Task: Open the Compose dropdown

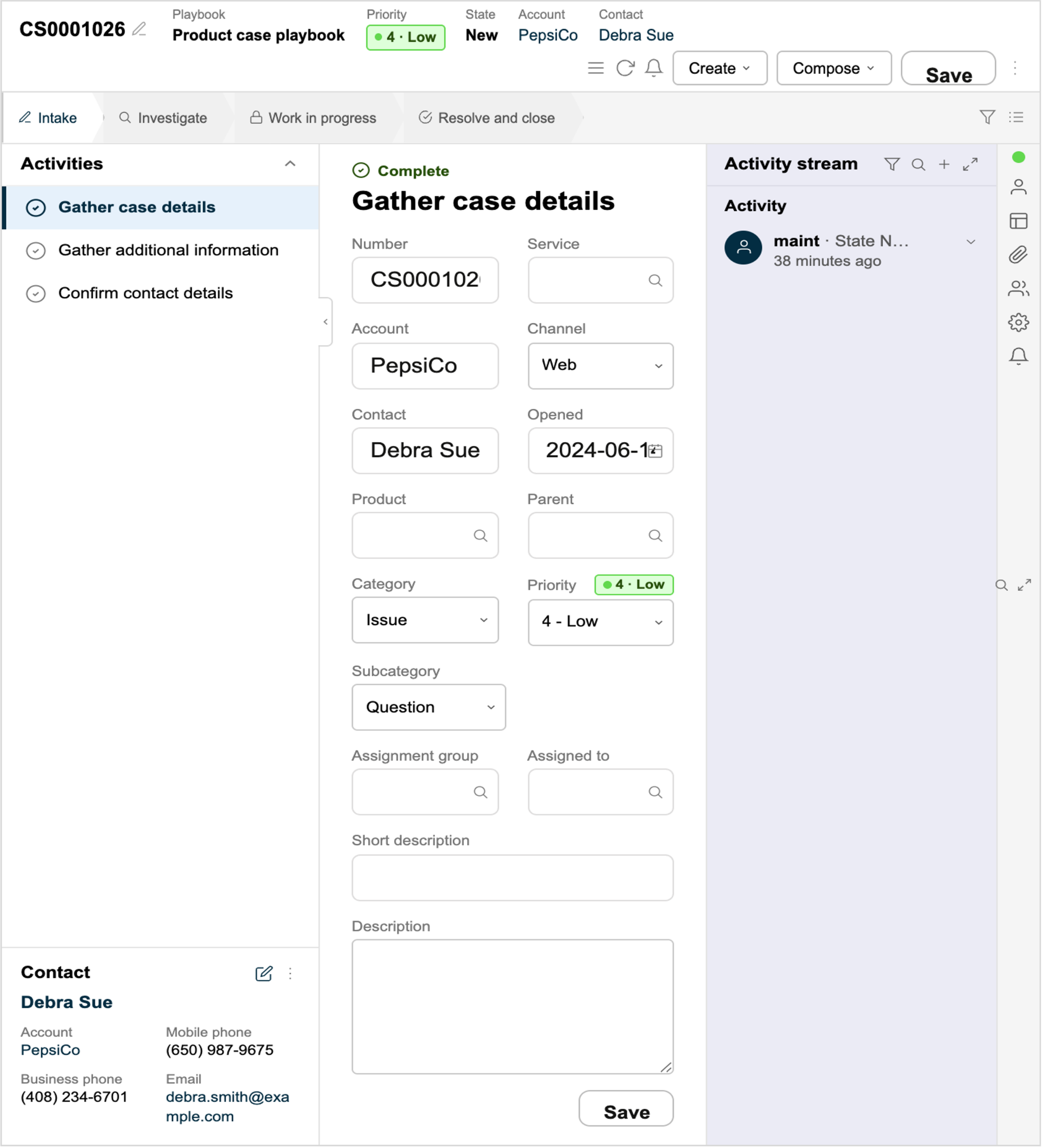Action: point(834,68)
